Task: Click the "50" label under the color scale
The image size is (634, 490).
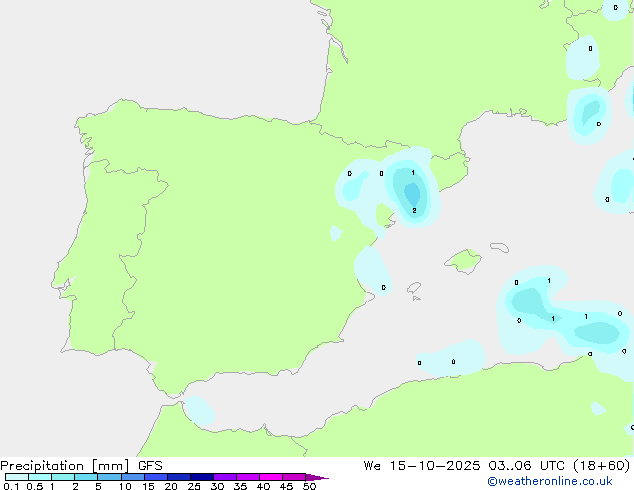Action: tap(309, 487)
